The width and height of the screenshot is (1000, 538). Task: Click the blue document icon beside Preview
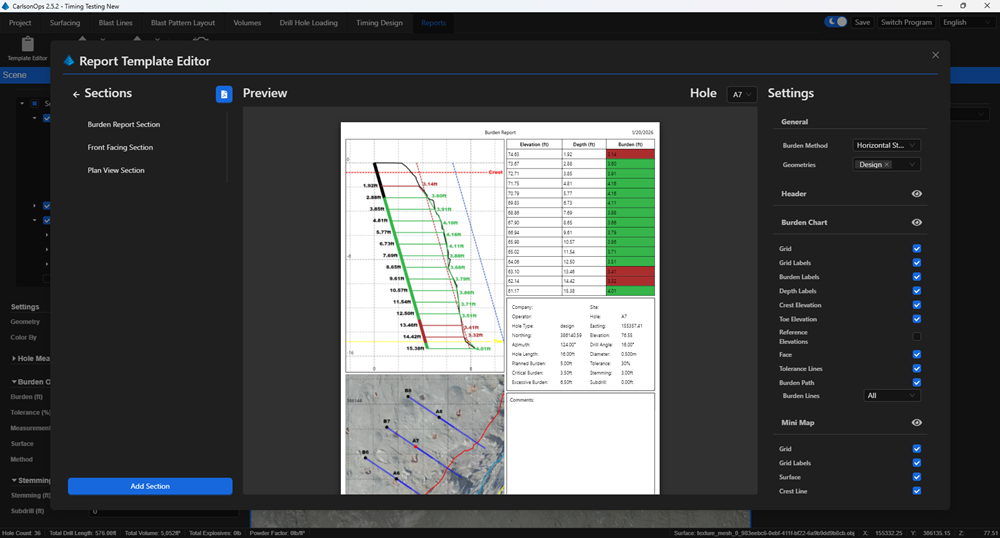pyautogui.click(x=224, y=94)
